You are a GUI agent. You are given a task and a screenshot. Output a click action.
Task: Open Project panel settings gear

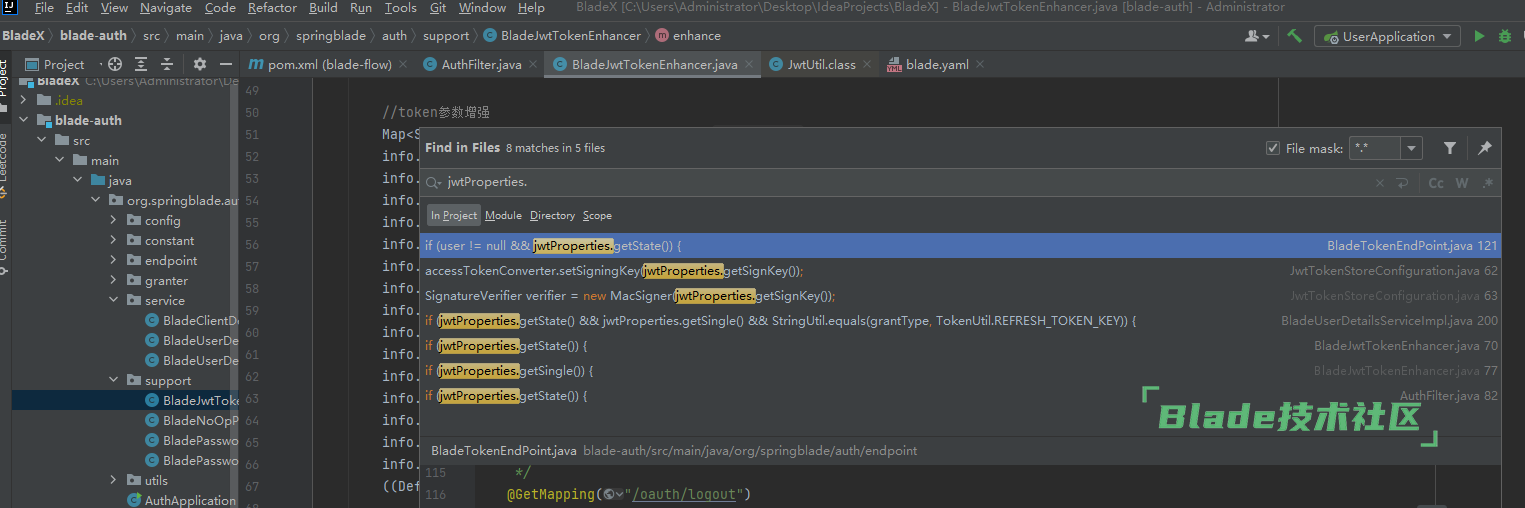(199, 64)
